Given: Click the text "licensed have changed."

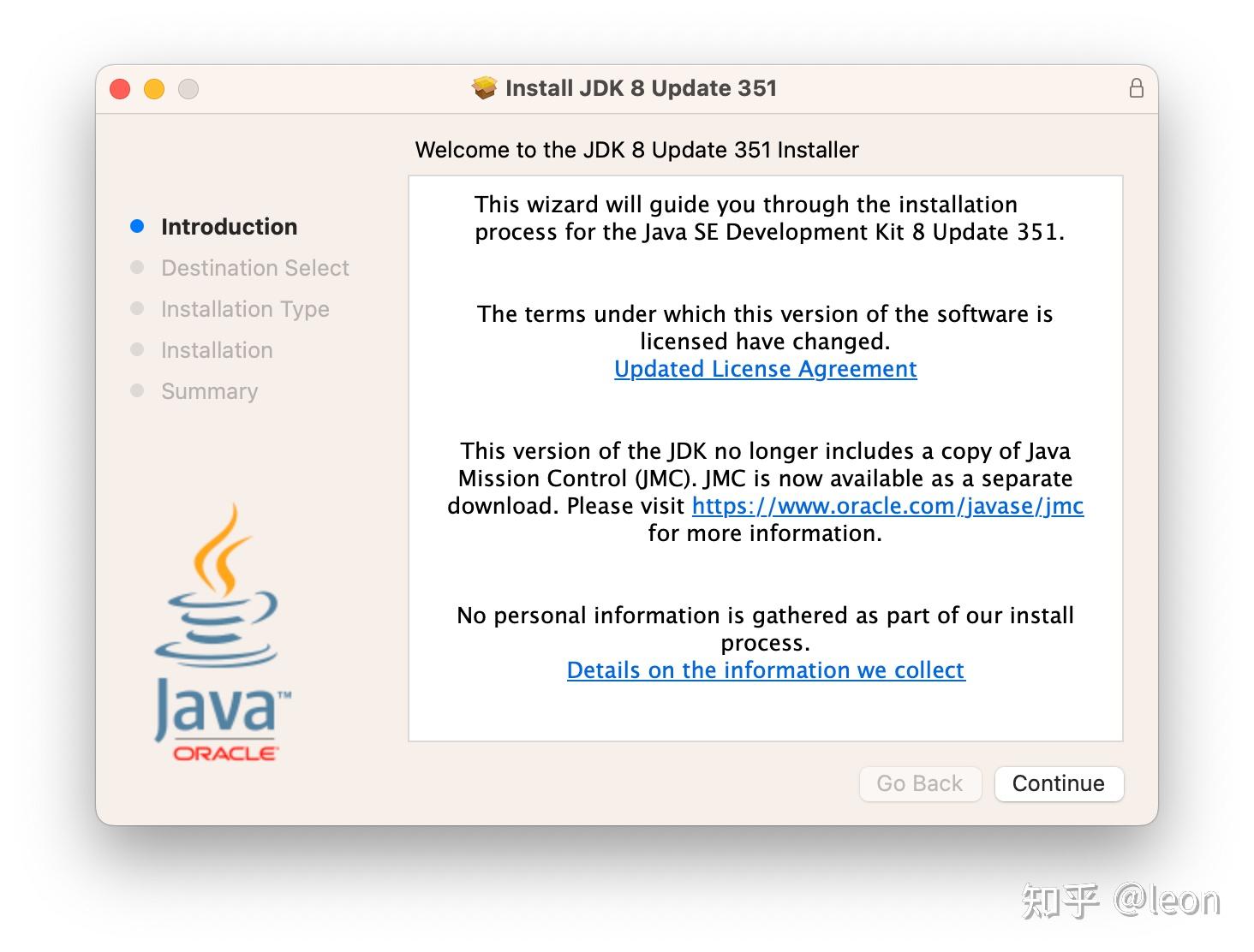Looking at the screenshot, I should 765,342.
